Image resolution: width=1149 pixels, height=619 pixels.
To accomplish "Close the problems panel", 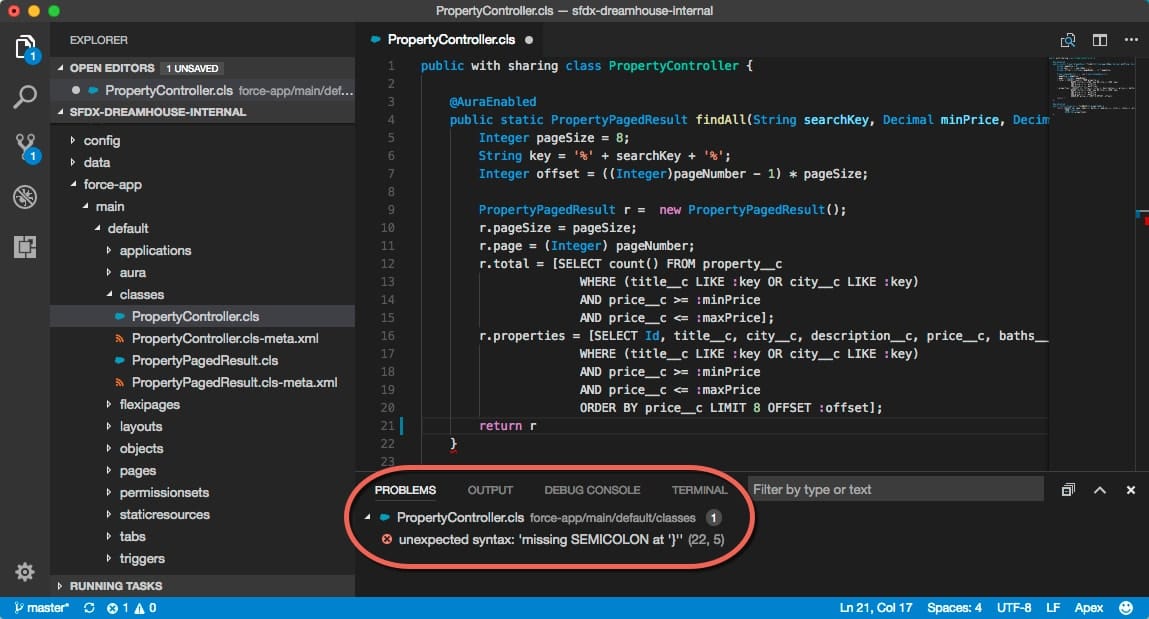I will coord(1131,490).
